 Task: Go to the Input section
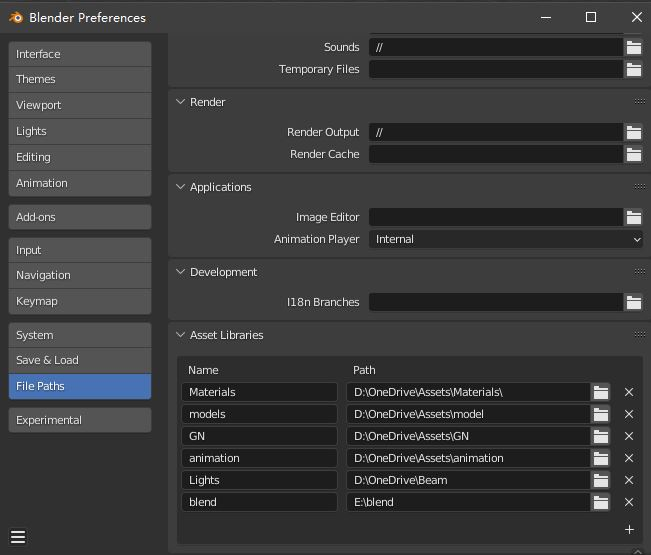pos(80,250)
